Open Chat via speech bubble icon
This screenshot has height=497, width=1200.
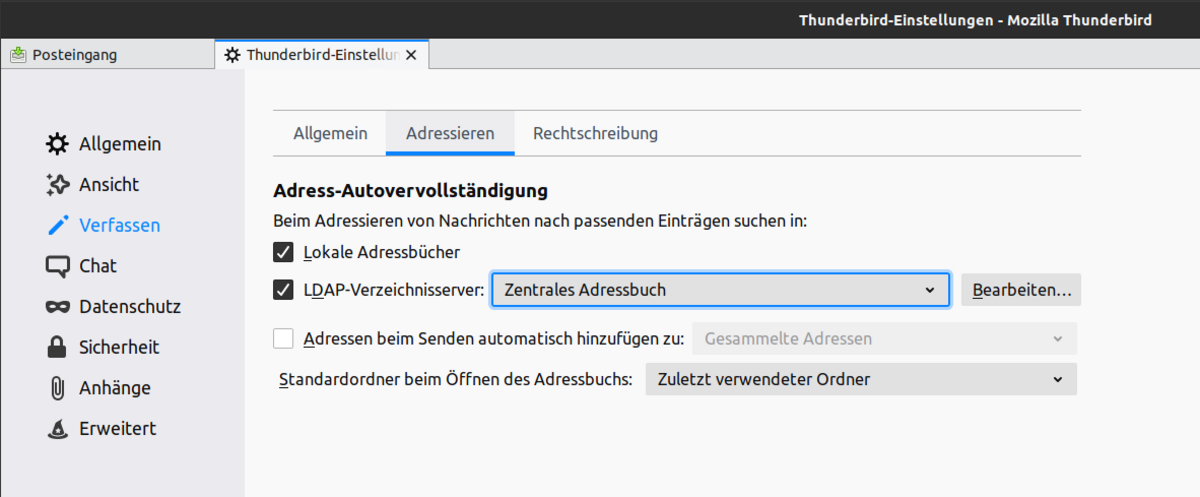pos(57,266)
